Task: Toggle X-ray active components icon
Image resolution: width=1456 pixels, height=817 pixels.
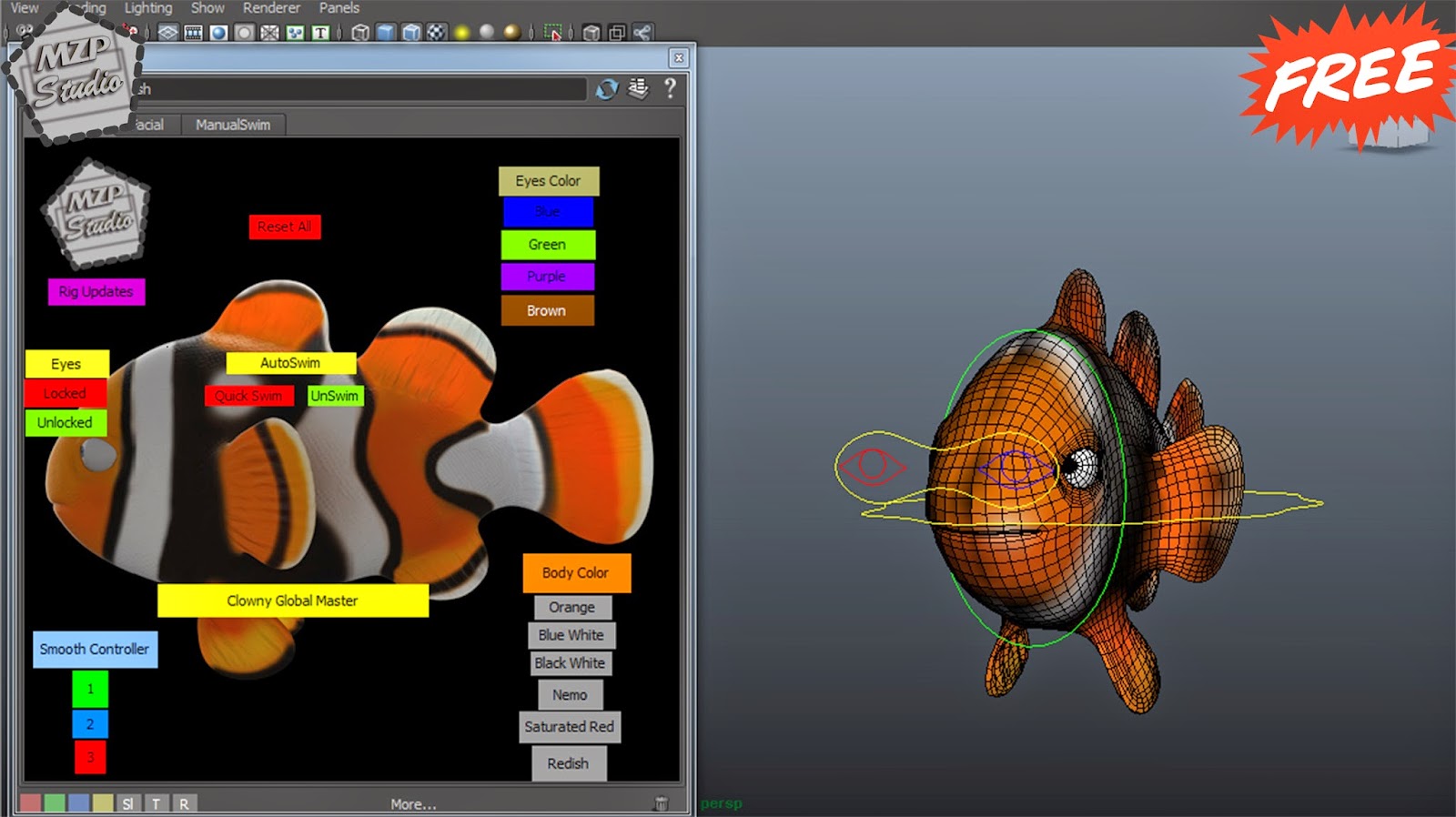Action: (x=617, y=33)
